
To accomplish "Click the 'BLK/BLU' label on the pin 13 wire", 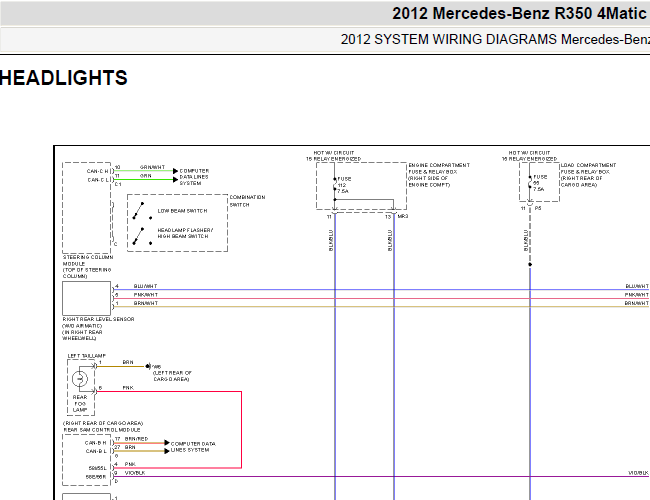I will click(x=390, y=240).
